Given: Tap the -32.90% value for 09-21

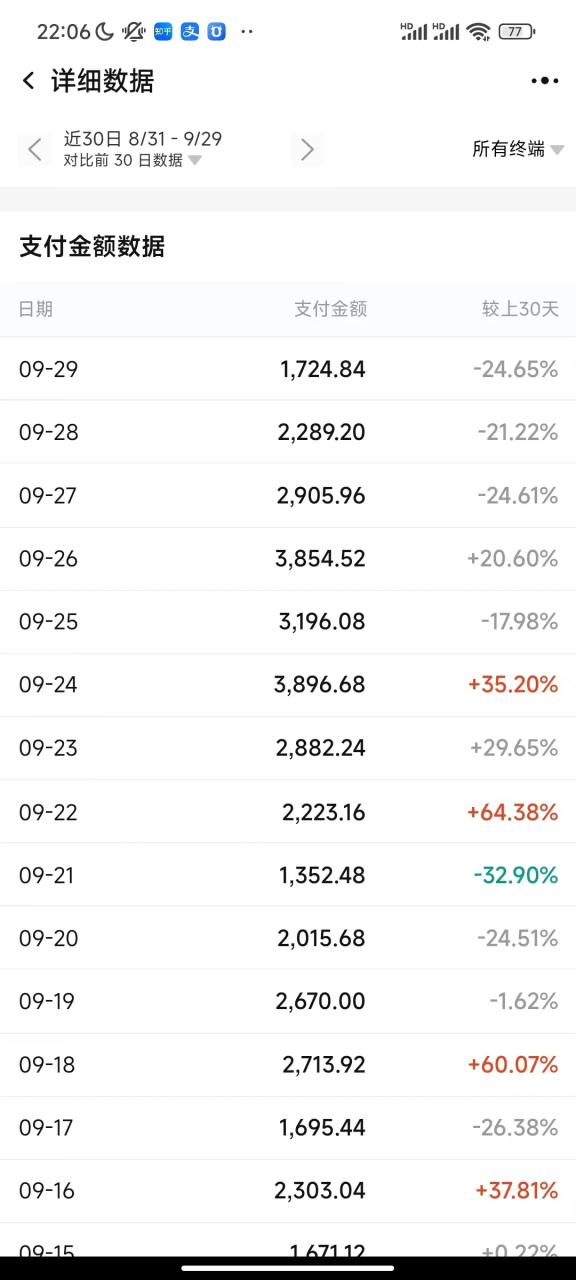Looking at the screenshot, I should tap(516, 875).
